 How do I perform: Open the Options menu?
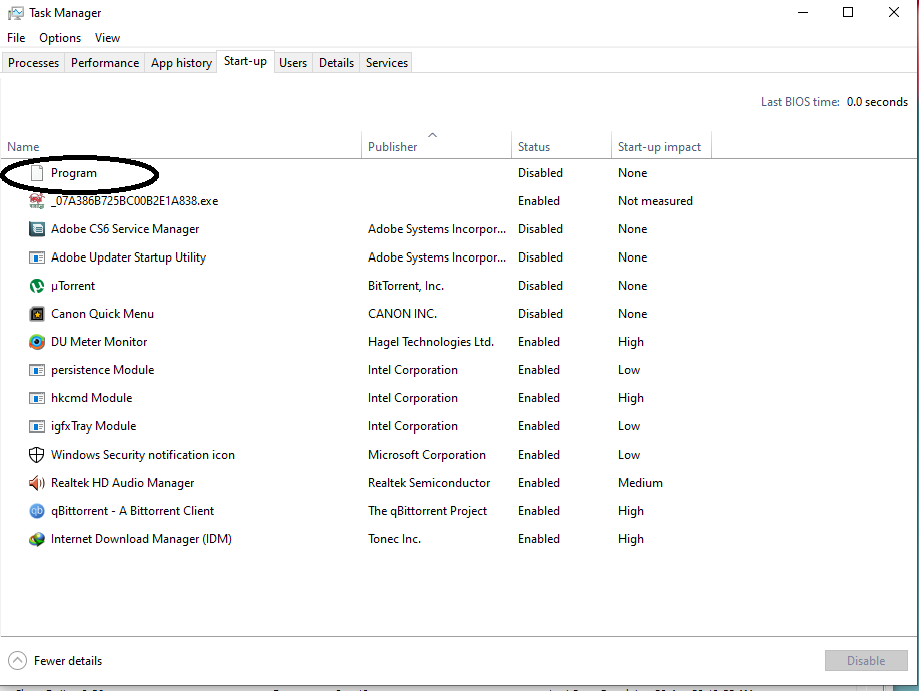click(x=60, y=38)
